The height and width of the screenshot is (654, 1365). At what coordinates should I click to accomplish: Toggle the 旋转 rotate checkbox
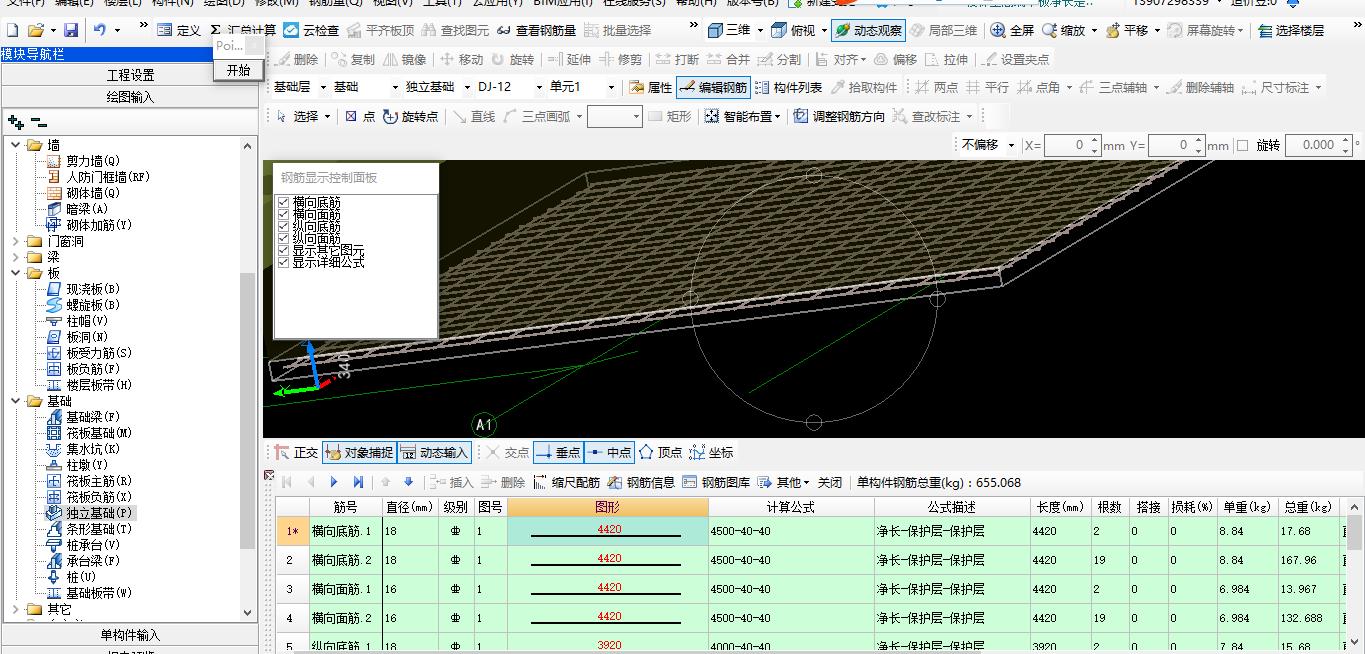(1242, 146)
